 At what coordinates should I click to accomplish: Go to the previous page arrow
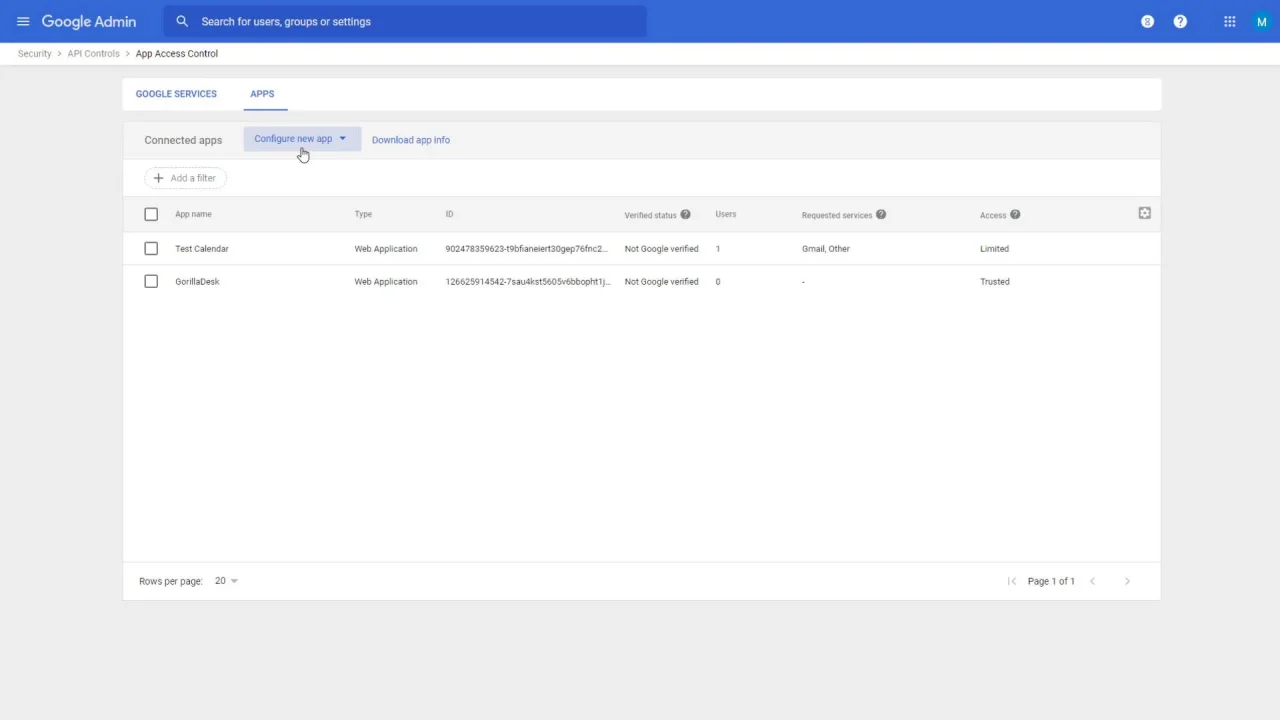click(x=1092, y=581)
